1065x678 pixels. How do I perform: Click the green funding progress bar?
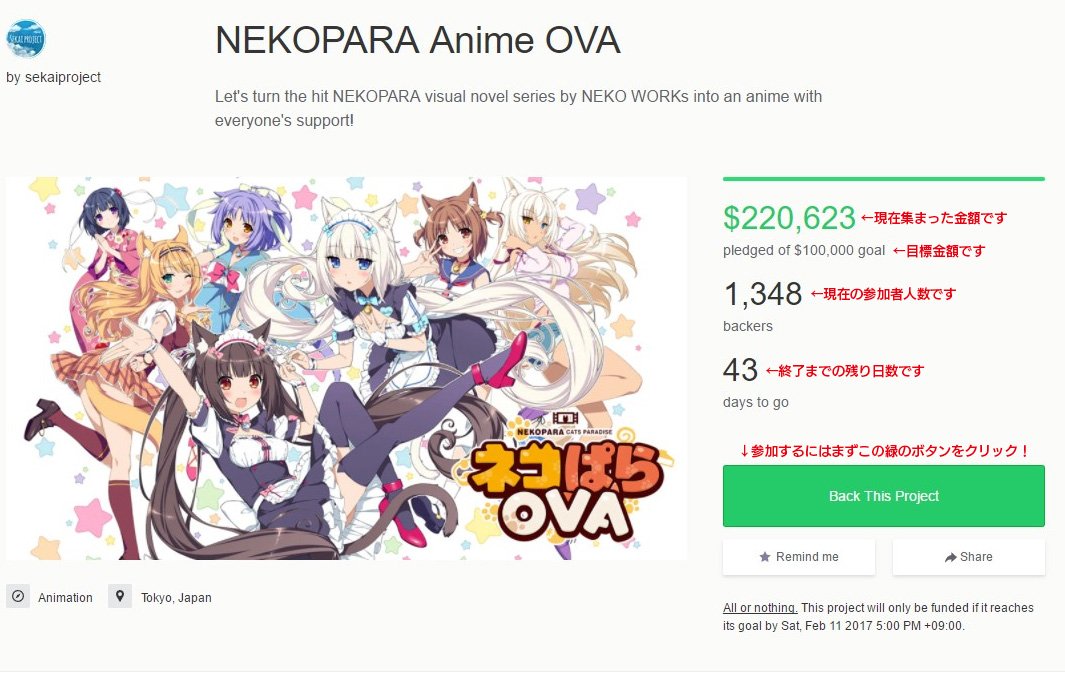tap(884, 179)
